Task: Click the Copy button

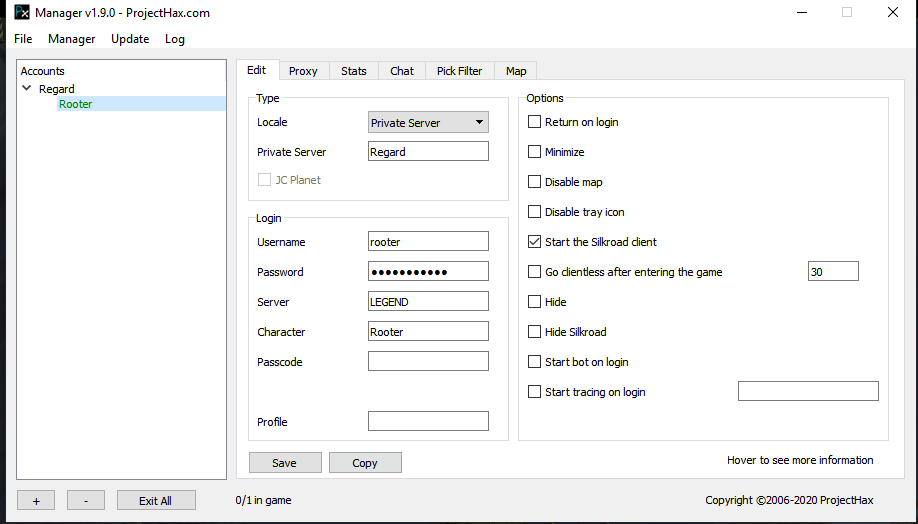Action: (x=365, y=463)
